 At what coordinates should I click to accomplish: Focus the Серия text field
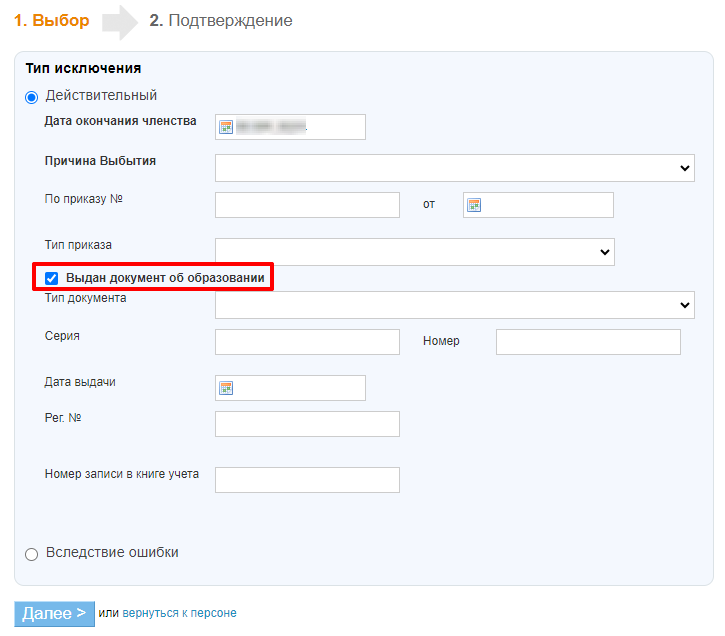(307, 342)
